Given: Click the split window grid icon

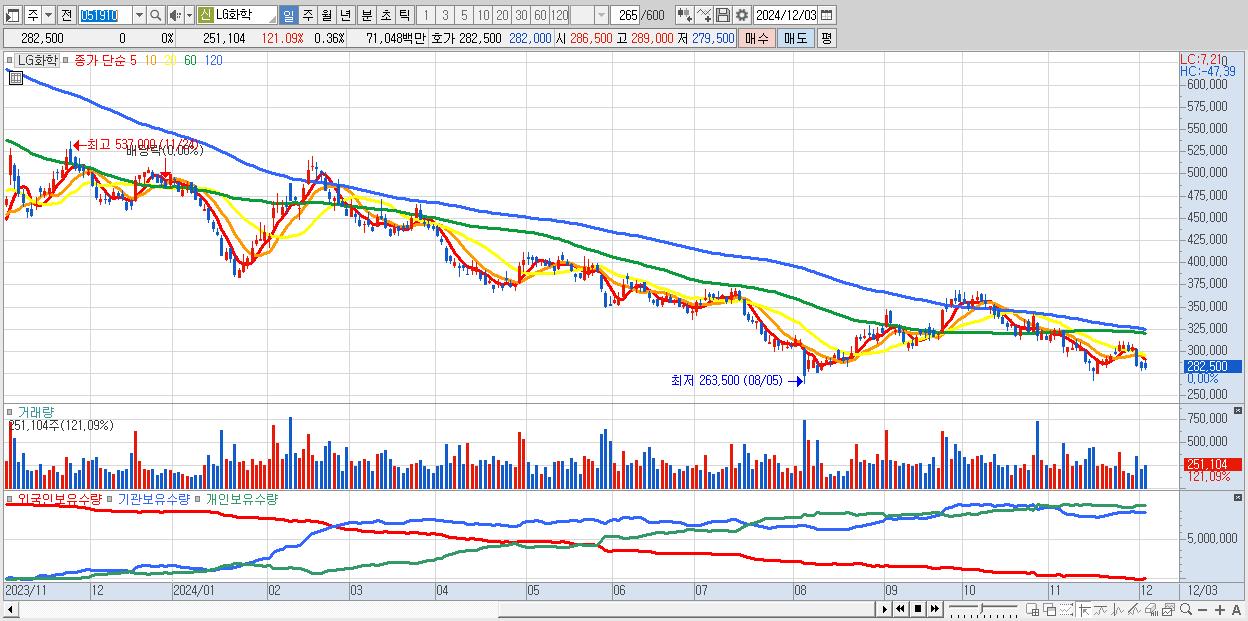Looking at the screenshot, I should point(1033,609).
